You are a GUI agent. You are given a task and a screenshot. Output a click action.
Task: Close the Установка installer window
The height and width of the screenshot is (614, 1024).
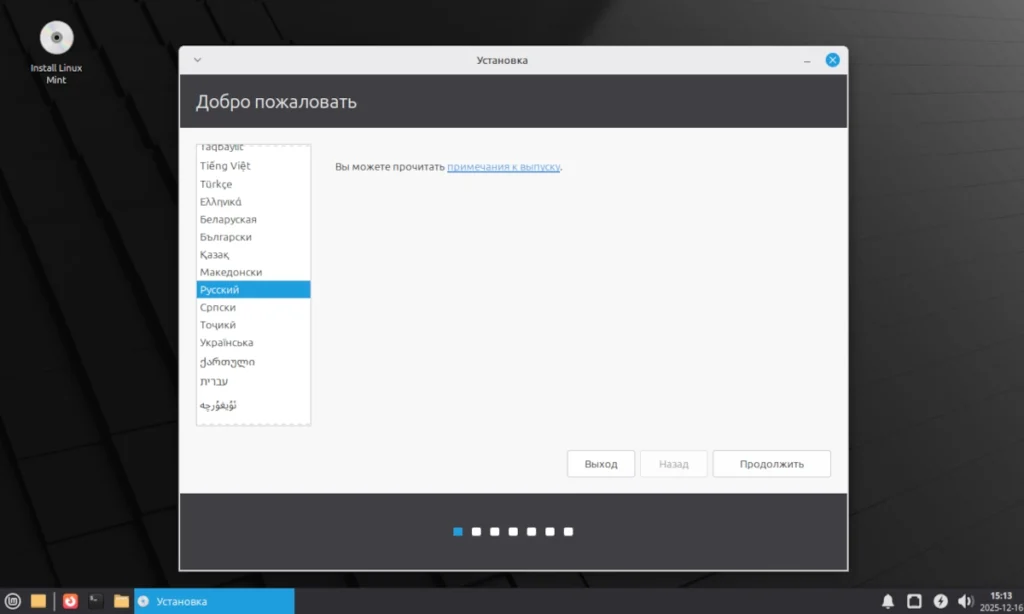pos(832,60)
